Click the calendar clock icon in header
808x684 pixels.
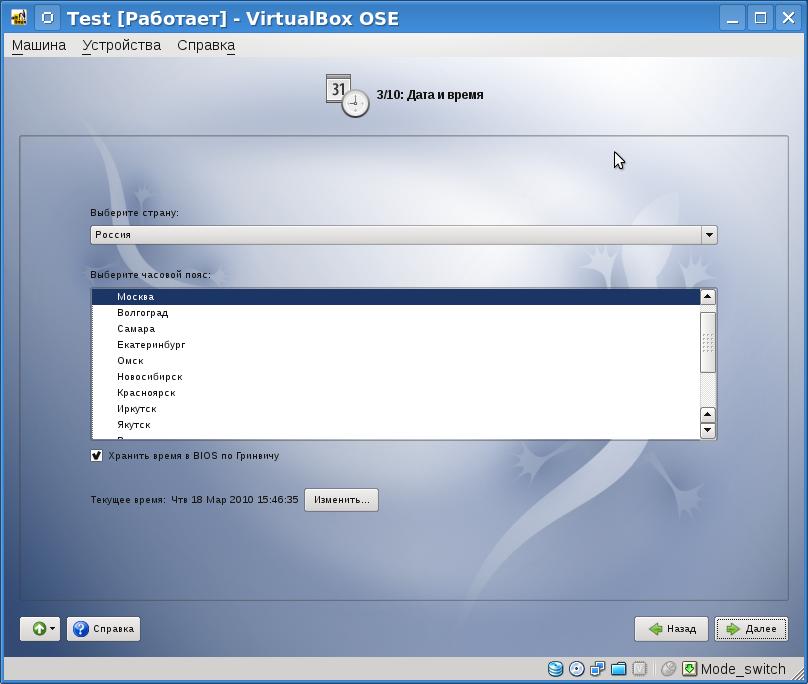(346, 95)
